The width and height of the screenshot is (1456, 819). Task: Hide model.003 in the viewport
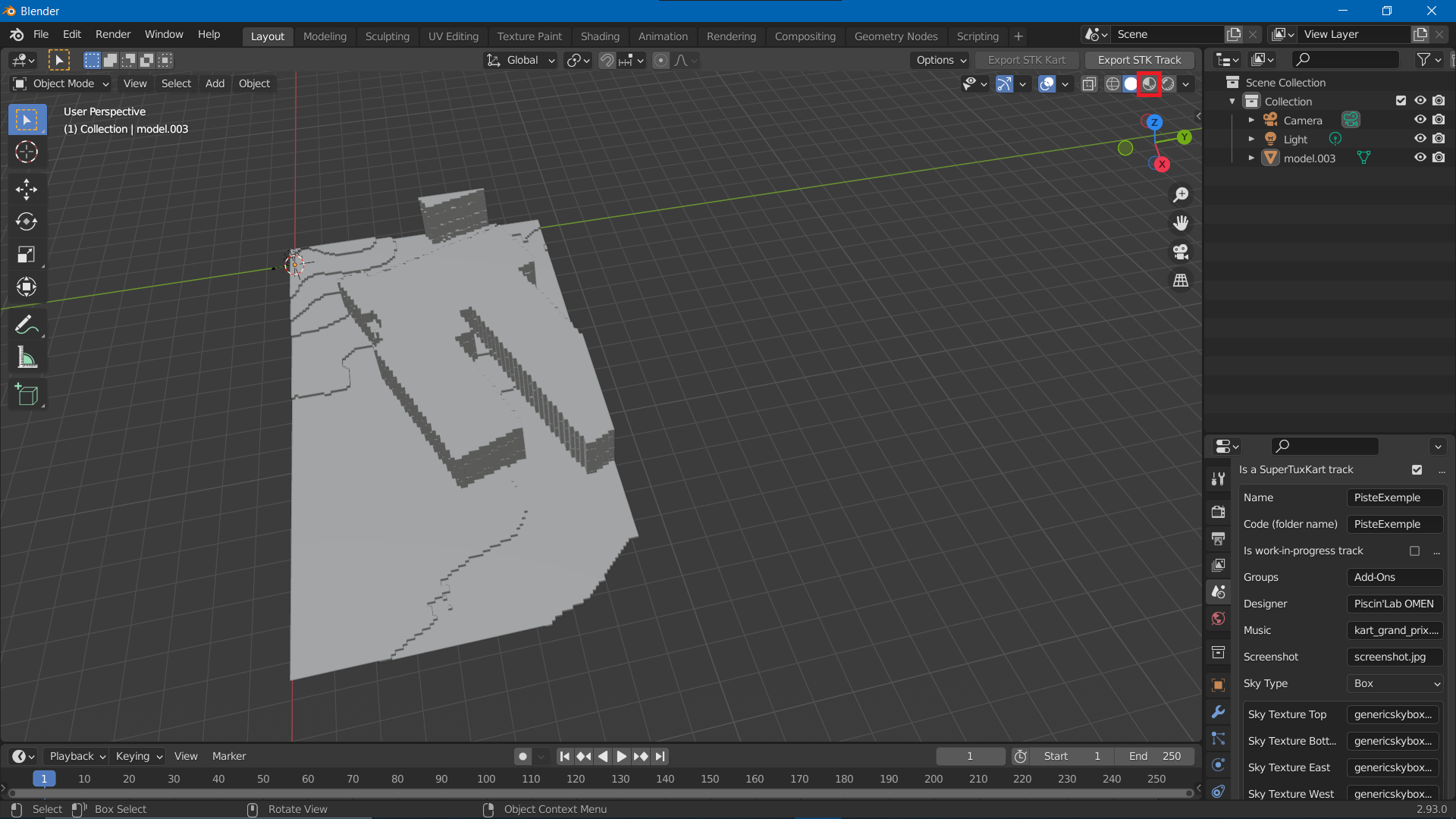point(1420,158)
